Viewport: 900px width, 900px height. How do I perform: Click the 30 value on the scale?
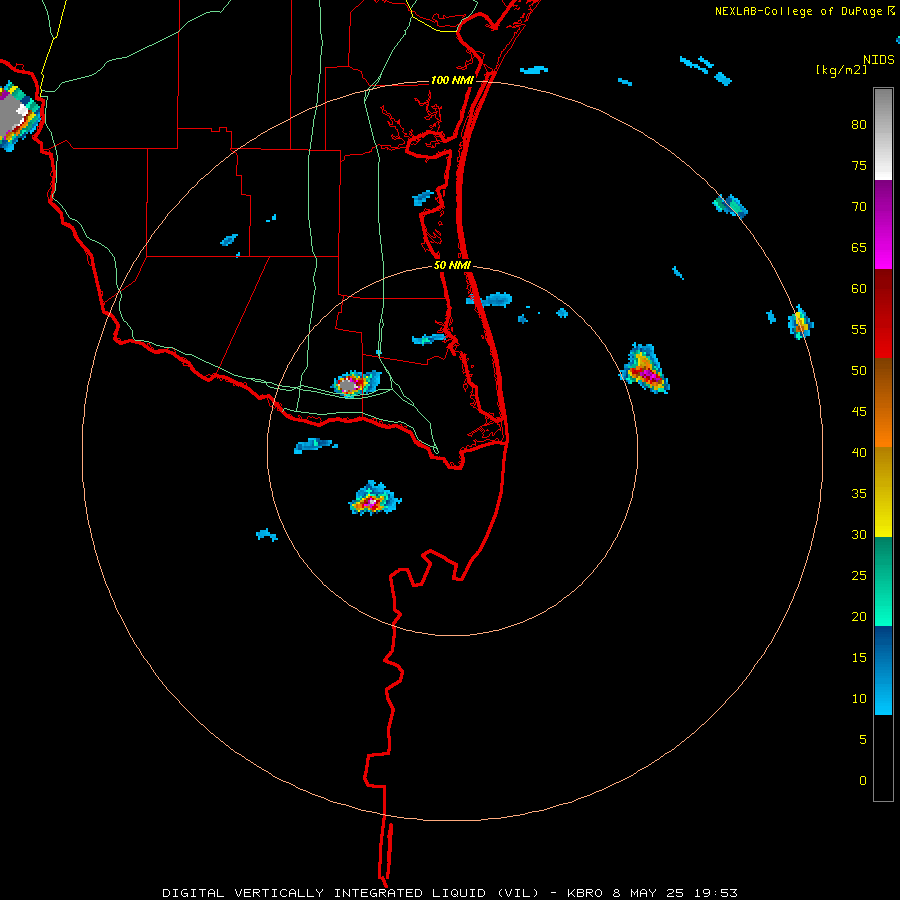pyautogui.click(x=859, y=534)
